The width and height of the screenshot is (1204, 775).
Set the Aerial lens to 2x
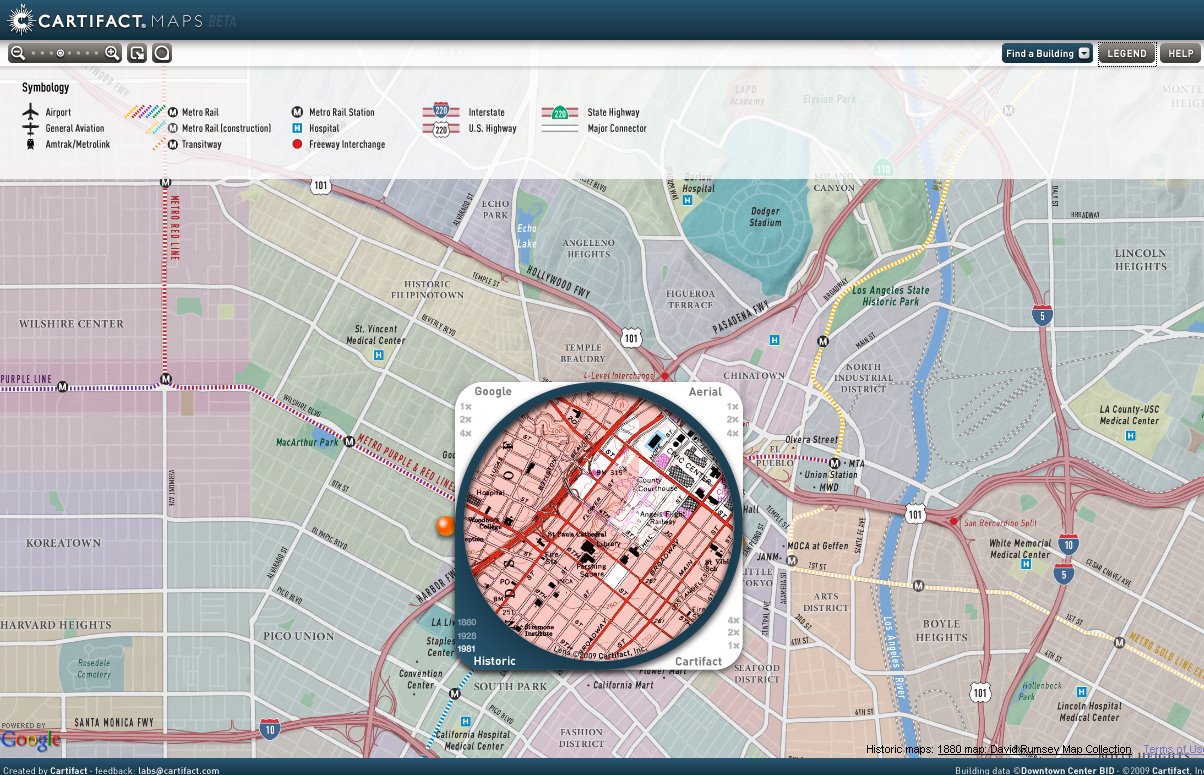pos(733,420)
